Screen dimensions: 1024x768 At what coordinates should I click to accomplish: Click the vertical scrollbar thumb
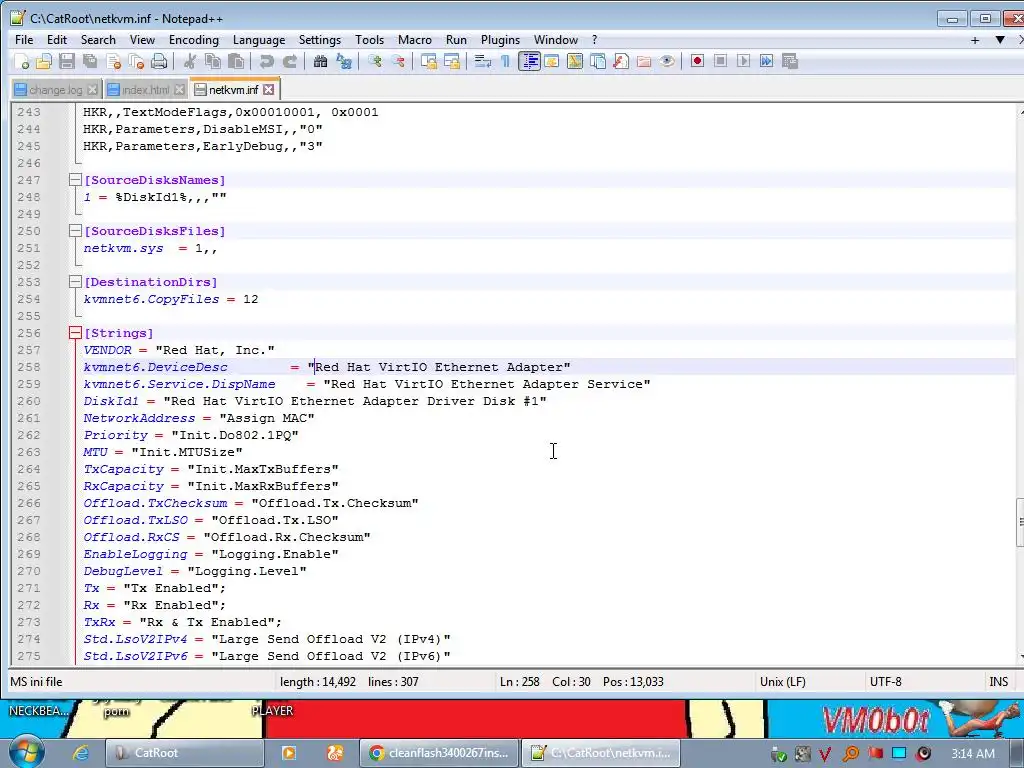click(1020, 522)
